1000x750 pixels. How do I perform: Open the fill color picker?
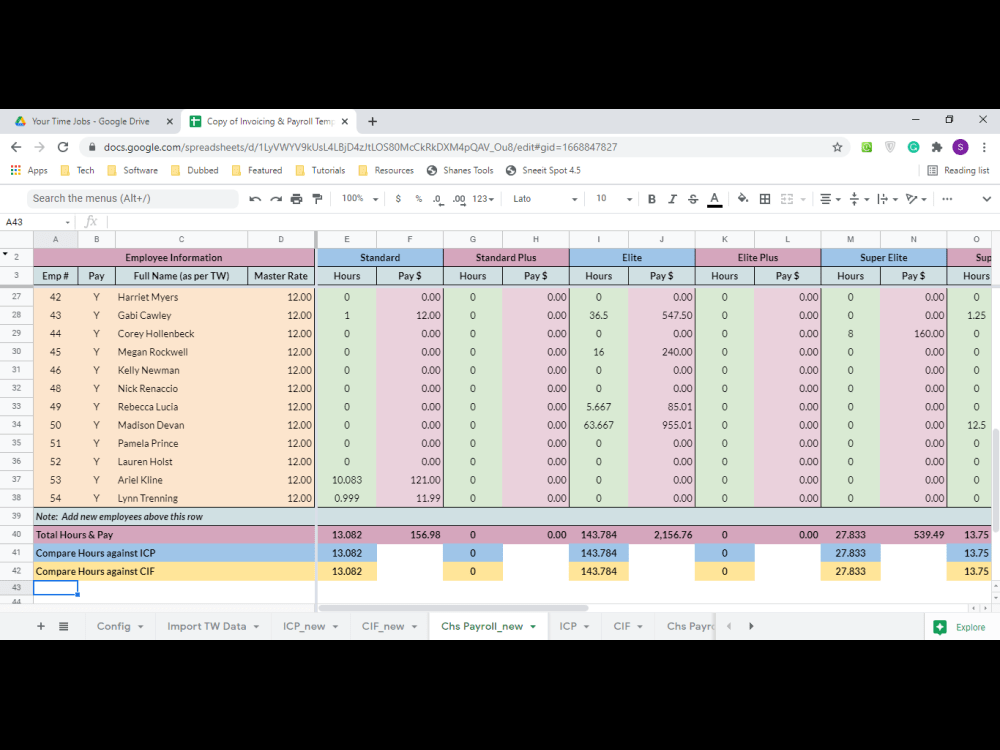point(744,199)
